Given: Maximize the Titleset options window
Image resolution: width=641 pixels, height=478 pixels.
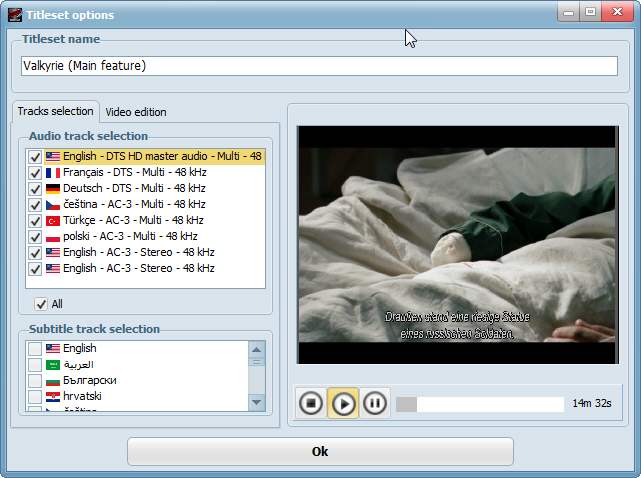Looking at the screenshot, I should click(590, 12).
